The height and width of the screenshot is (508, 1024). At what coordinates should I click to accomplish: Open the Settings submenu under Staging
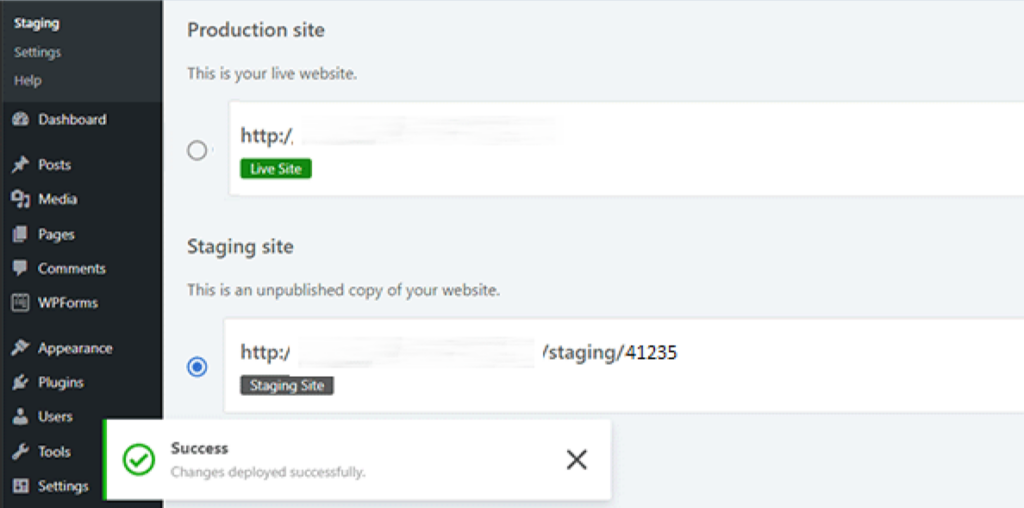pyautogui.click(x=37, y=52)
